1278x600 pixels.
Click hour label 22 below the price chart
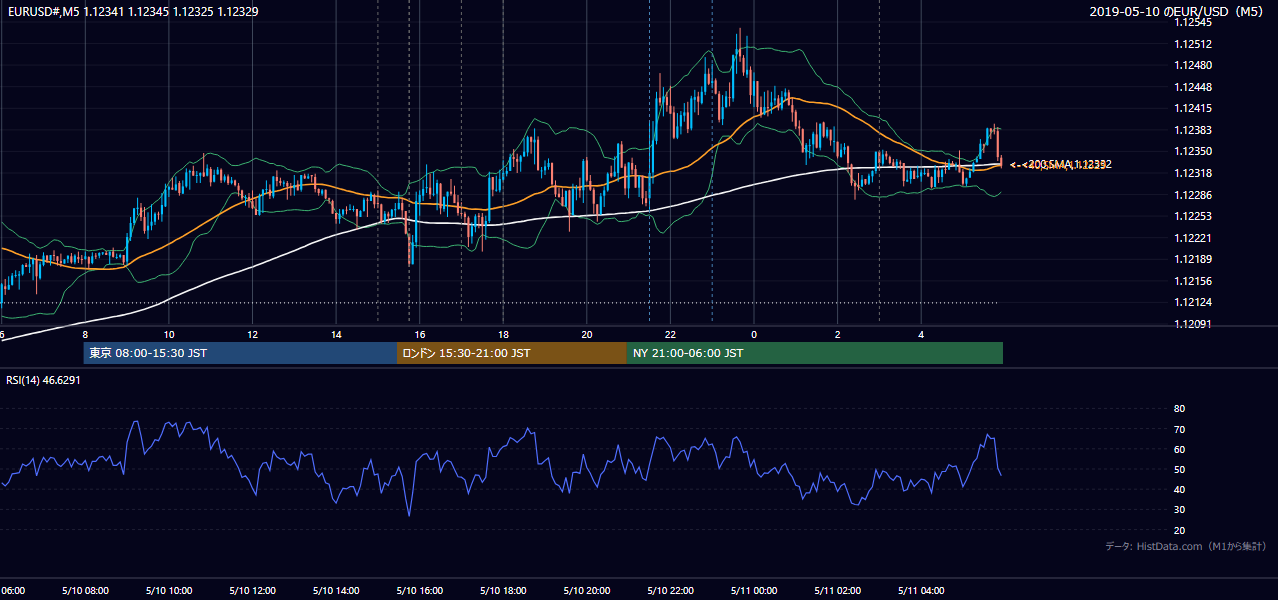click(x=670, y=334)
